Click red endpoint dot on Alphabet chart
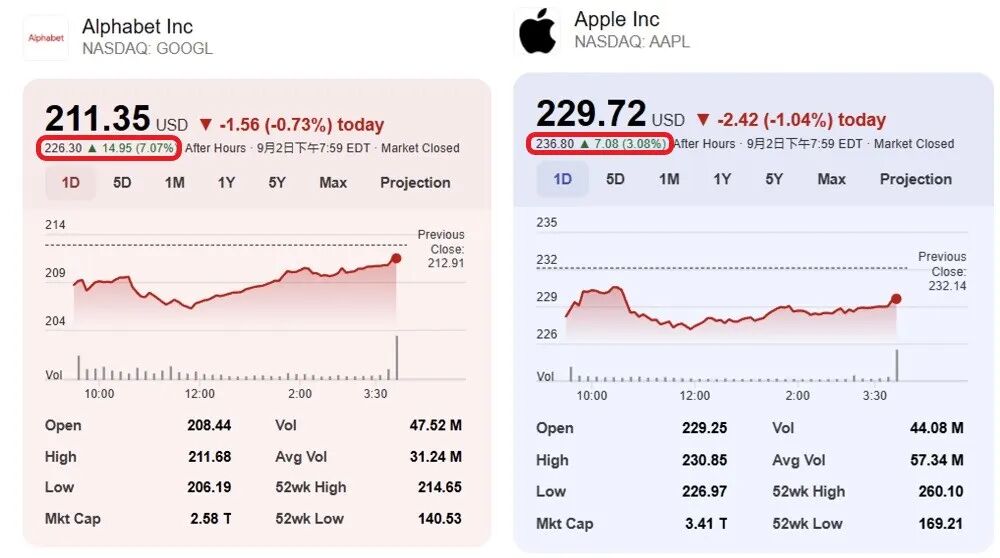The image size is (1000, 558). point(396,258)
